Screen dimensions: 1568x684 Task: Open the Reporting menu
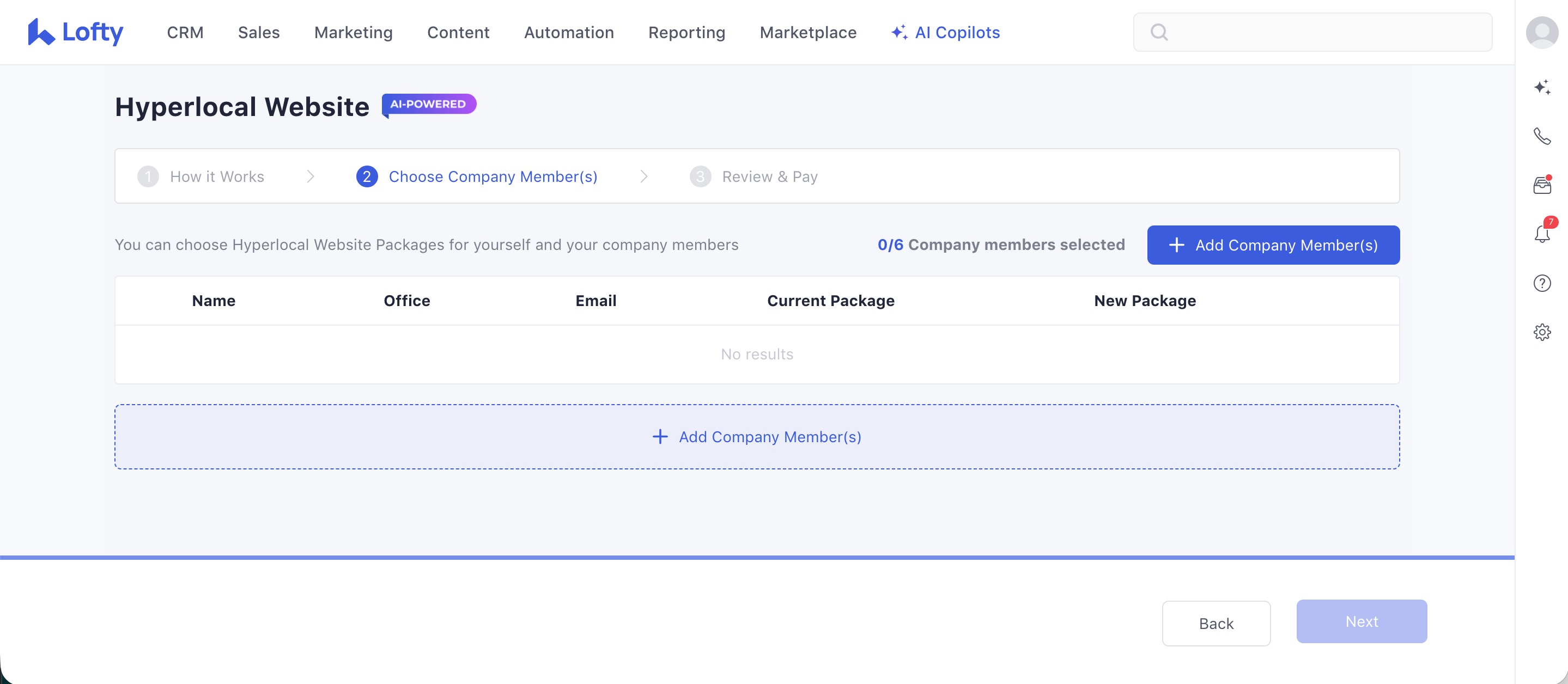coord(686,32)
